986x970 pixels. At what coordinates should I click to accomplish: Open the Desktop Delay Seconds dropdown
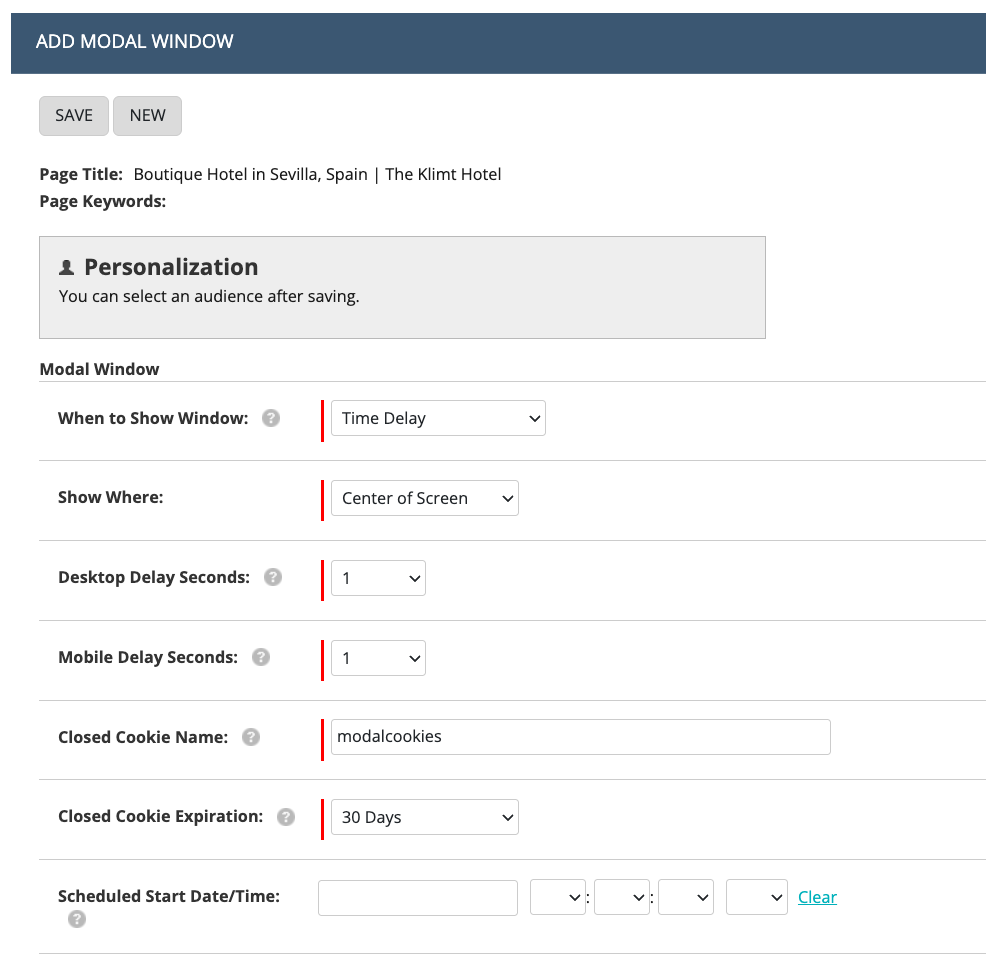click(x=378, y=578)
